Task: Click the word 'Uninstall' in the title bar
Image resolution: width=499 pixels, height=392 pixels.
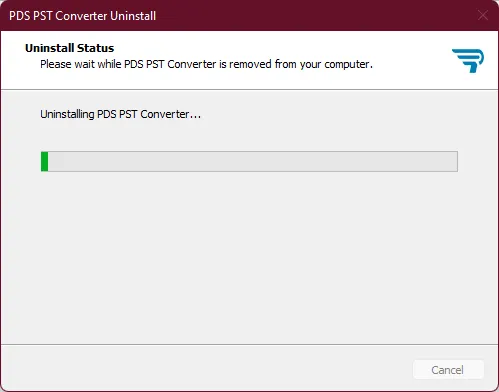Action: coord(133,16)
